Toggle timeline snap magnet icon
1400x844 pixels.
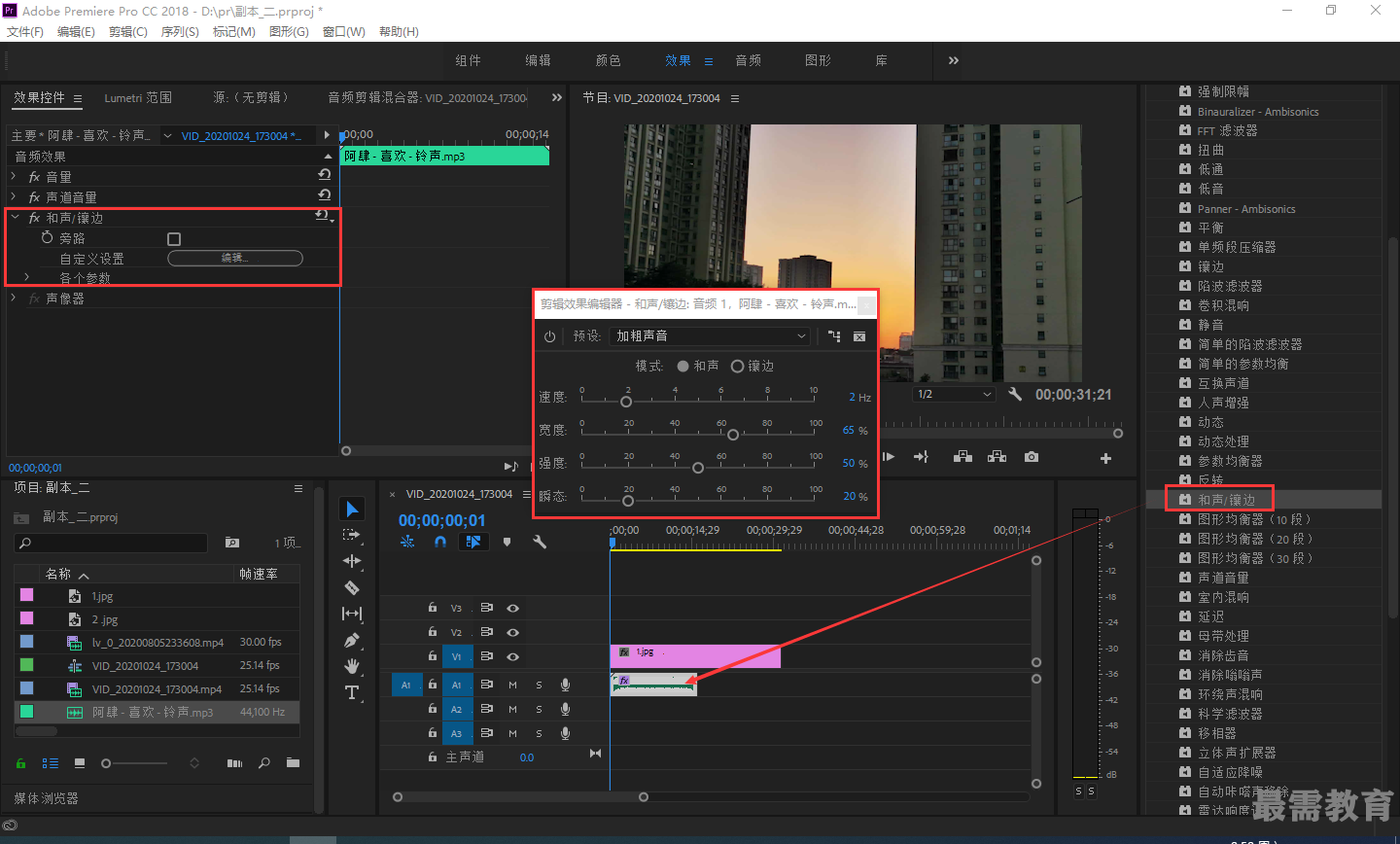pos(440,542)
